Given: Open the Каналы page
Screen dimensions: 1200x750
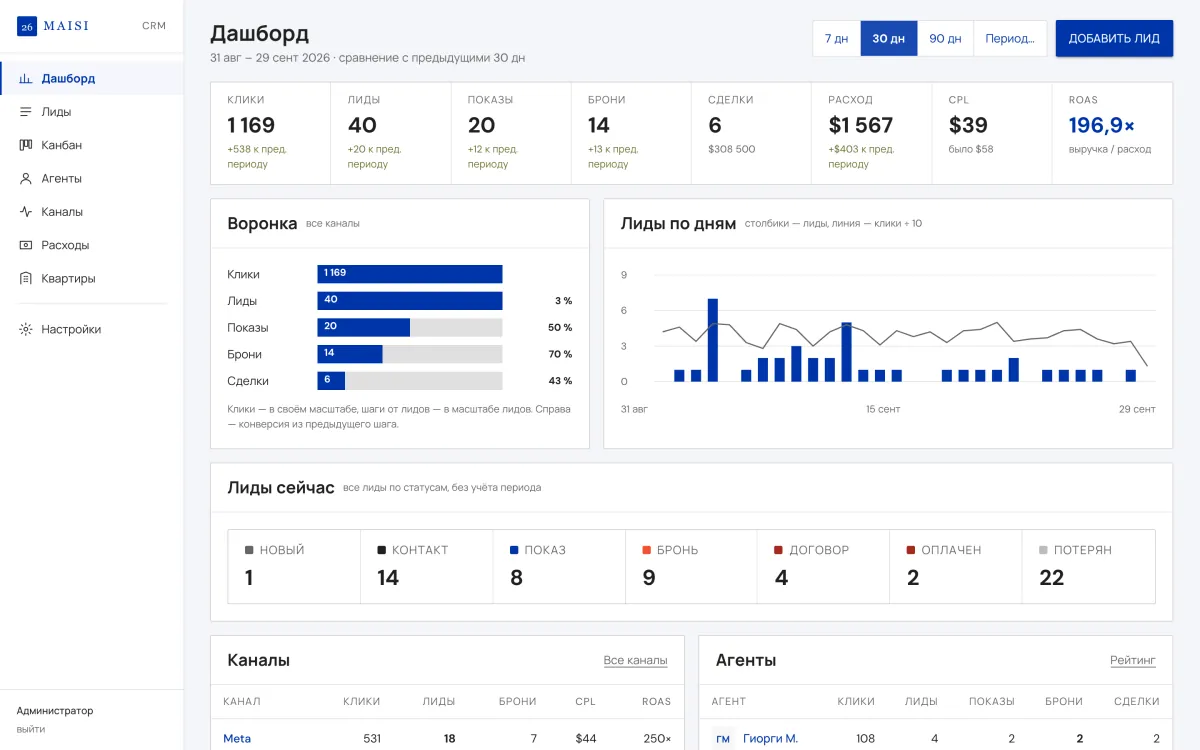Looking at the screenshot, I should click(x=92, y=212).
